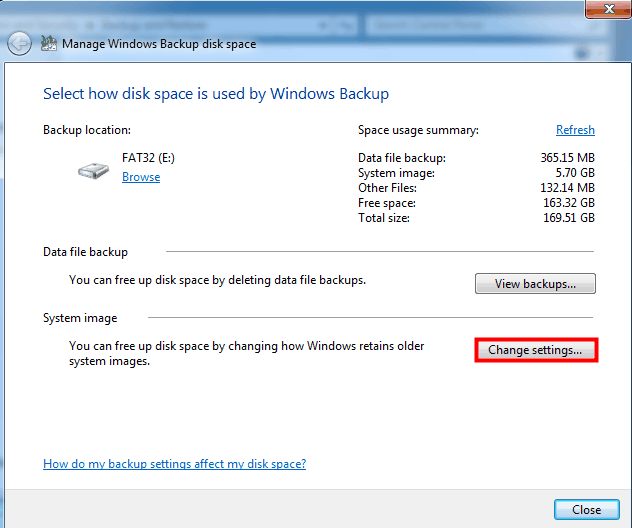
Task: Click the 'Select how disk space is used' heading
Action: pos(216,94)
